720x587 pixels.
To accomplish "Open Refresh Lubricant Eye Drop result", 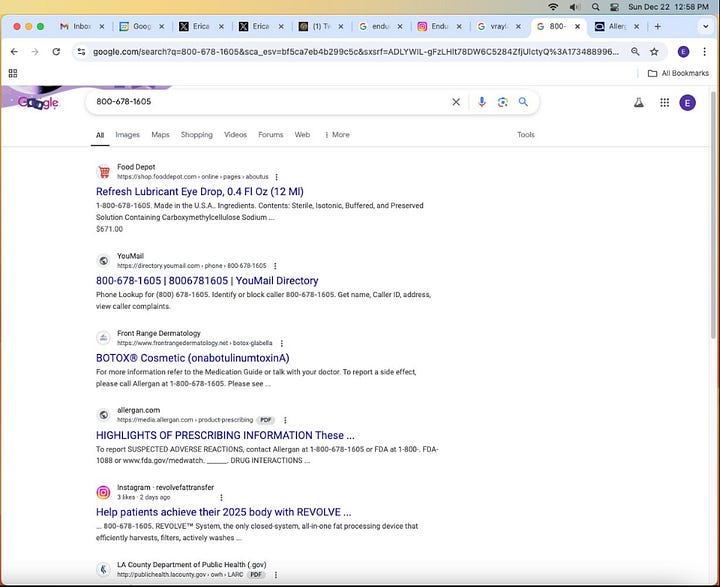I will point(200,192).
